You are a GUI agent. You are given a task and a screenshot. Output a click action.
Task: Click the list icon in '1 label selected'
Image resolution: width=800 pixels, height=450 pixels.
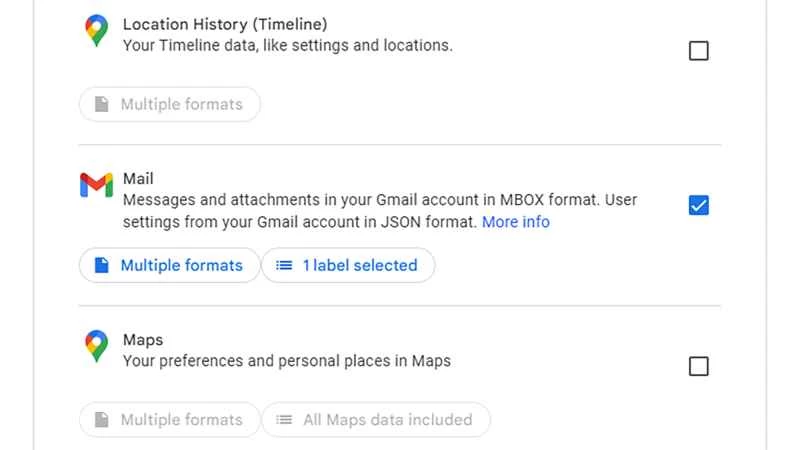coord(284,265)
